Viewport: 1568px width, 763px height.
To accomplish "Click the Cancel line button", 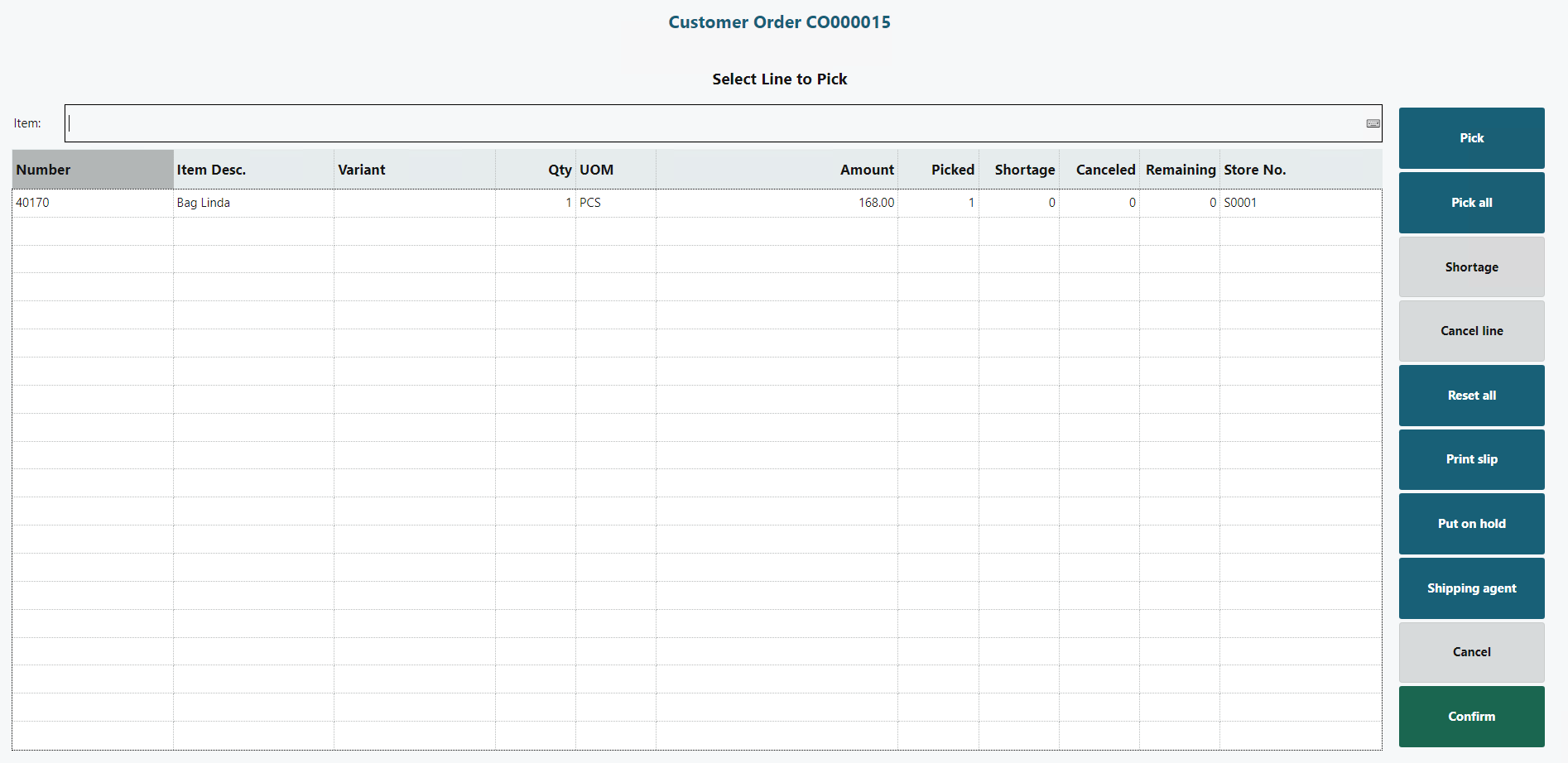I will click(x=1471, y=331).
